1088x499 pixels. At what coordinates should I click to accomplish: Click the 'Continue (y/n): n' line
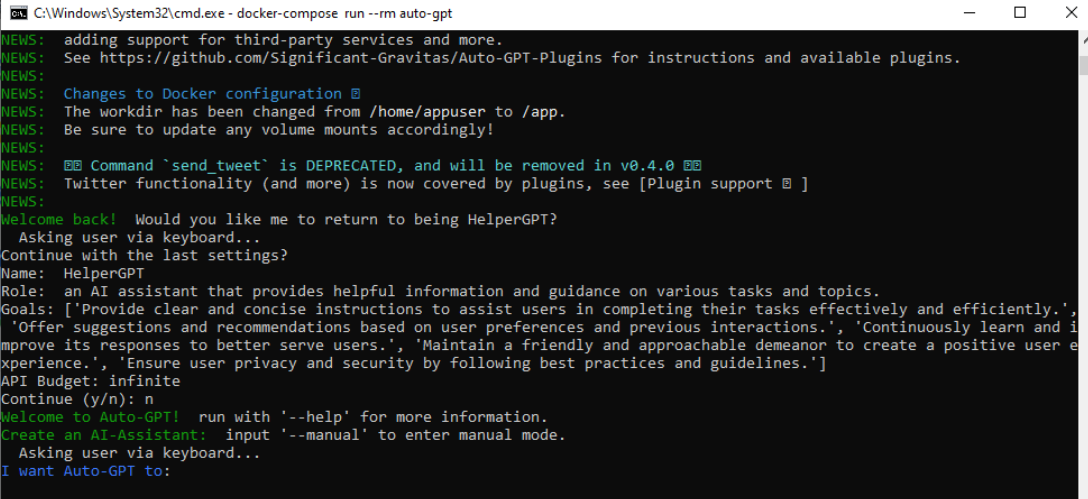tap(77, 399)
